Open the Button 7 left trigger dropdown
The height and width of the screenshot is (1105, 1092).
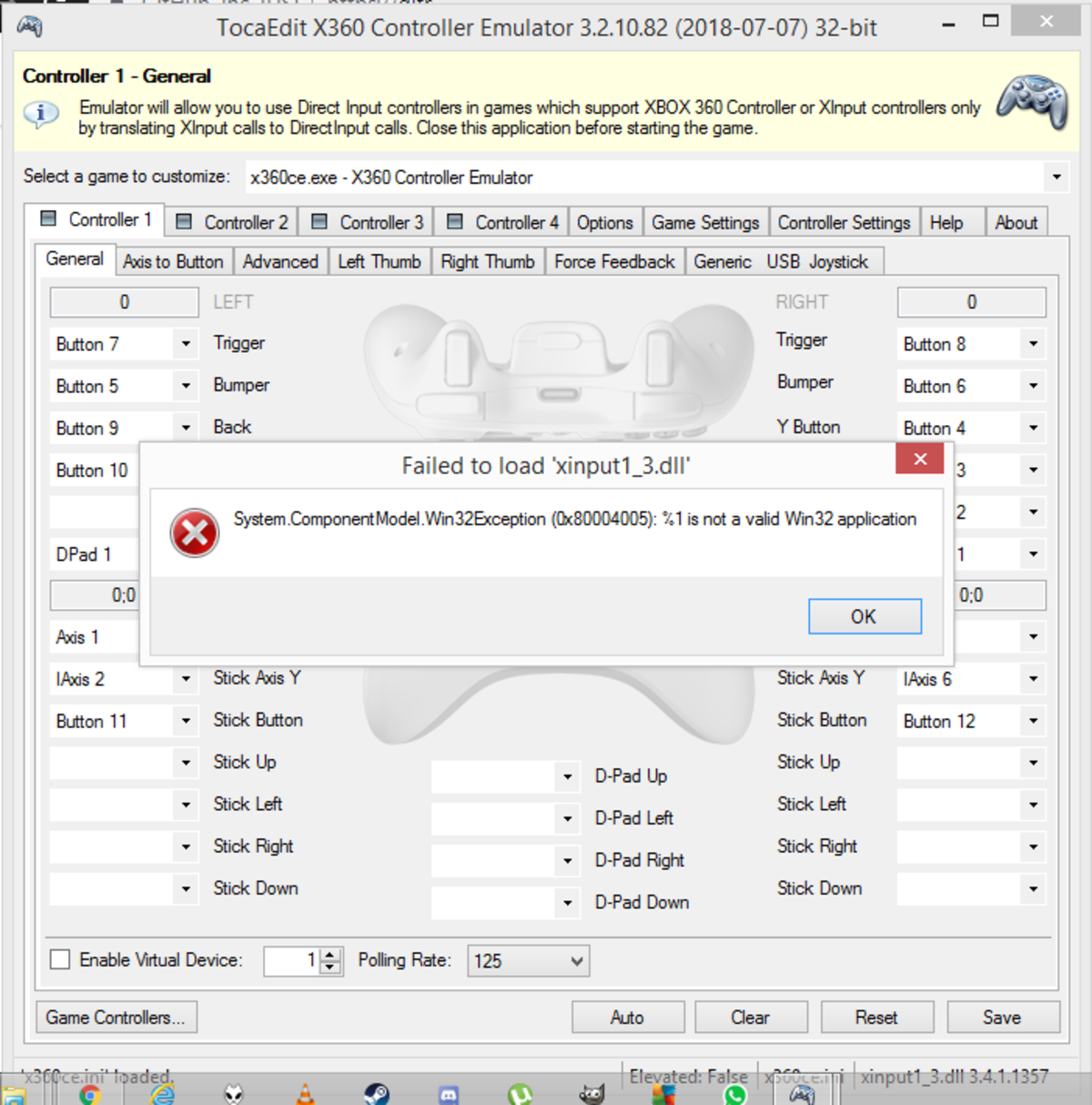click(186, 344)
